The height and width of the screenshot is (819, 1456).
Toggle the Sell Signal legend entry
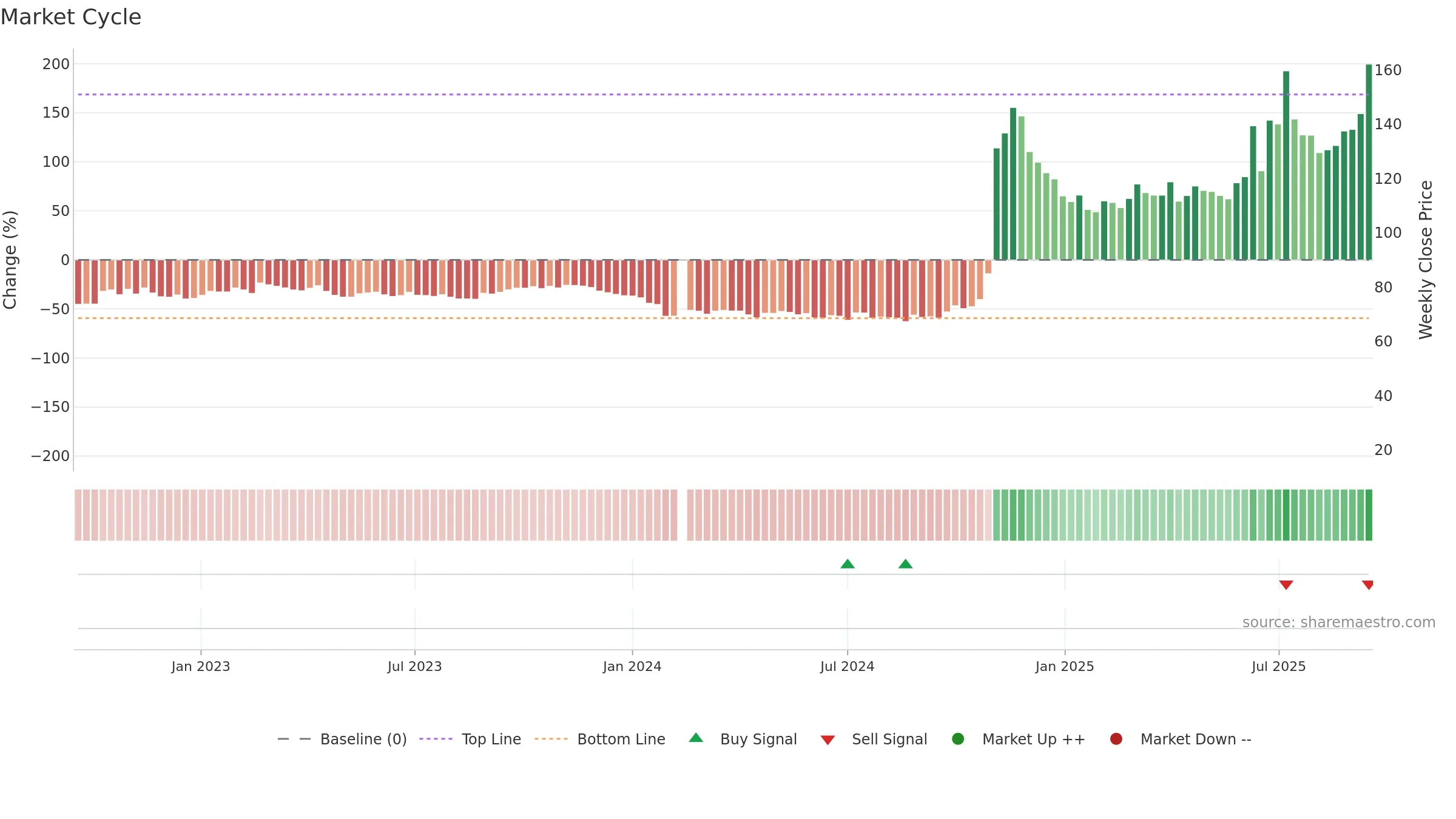point(874,739)
